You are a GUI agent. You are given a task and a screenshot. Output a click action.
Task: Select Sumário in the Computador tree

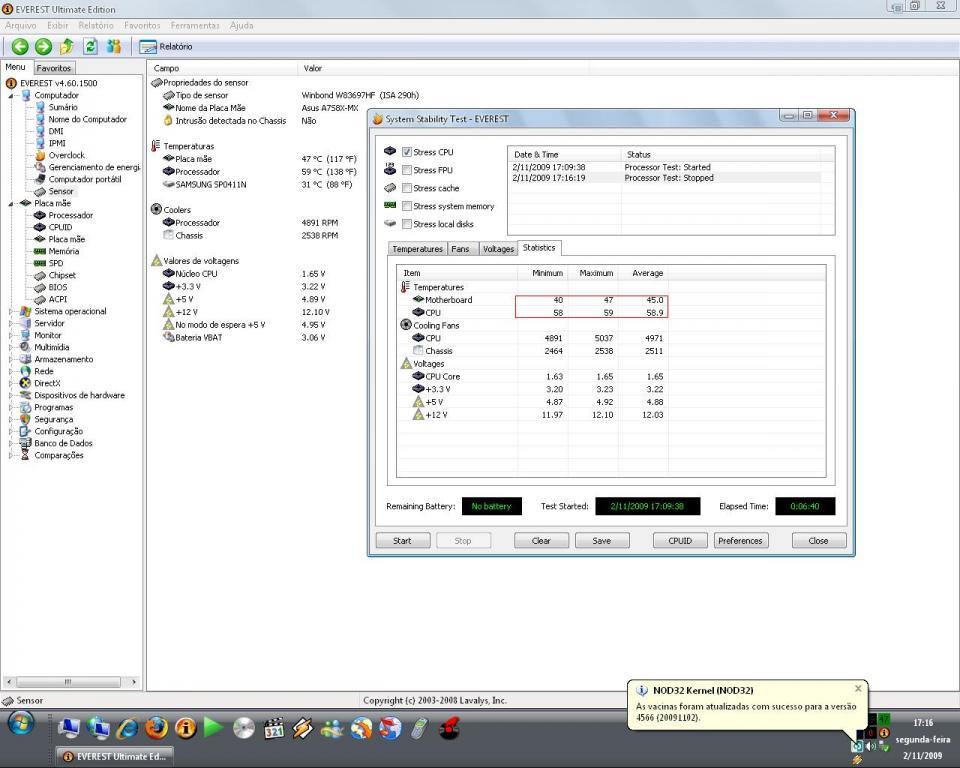point(62,107)
